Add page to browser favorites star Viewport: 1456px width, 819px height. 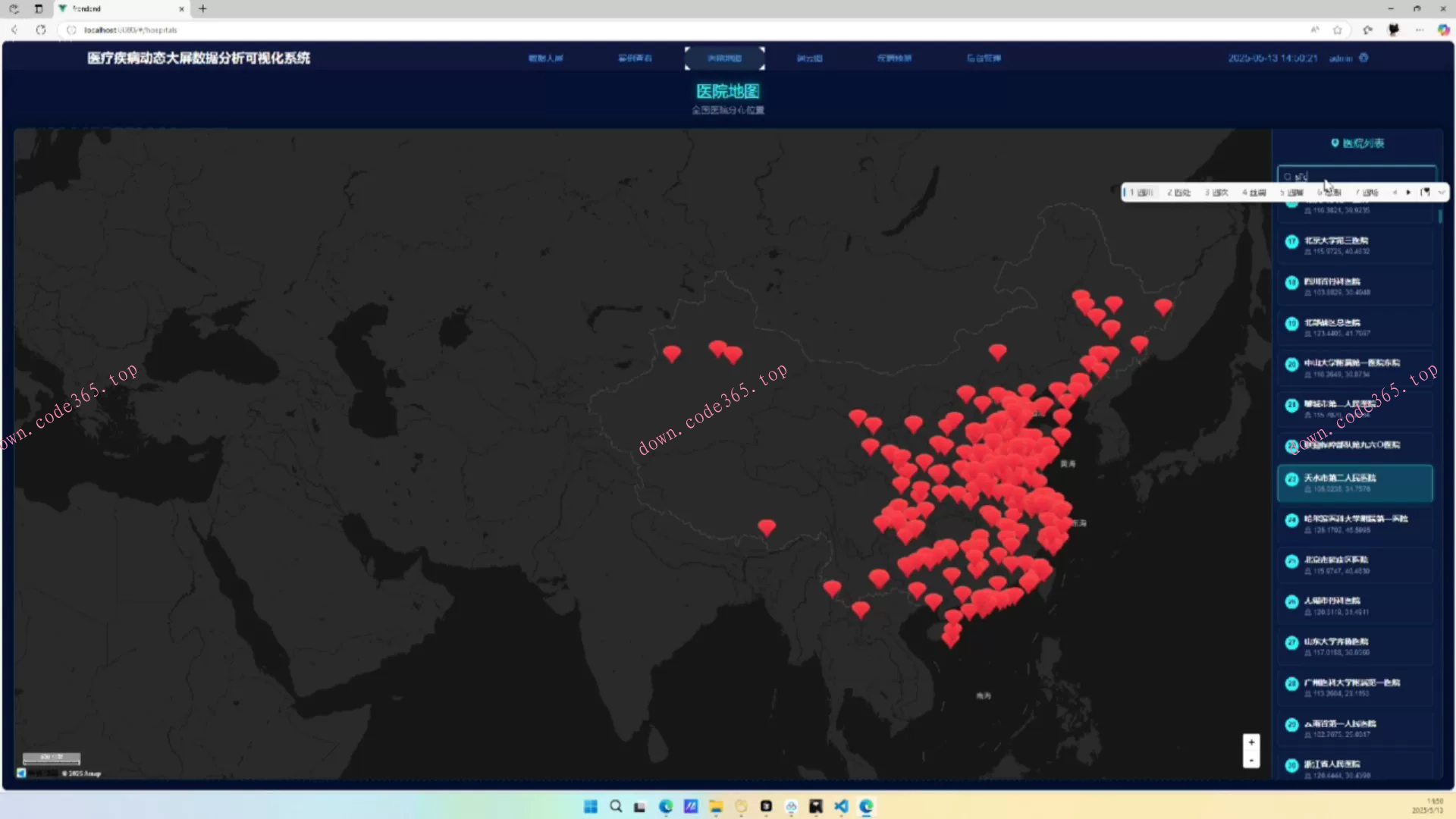pos(1338,30)
